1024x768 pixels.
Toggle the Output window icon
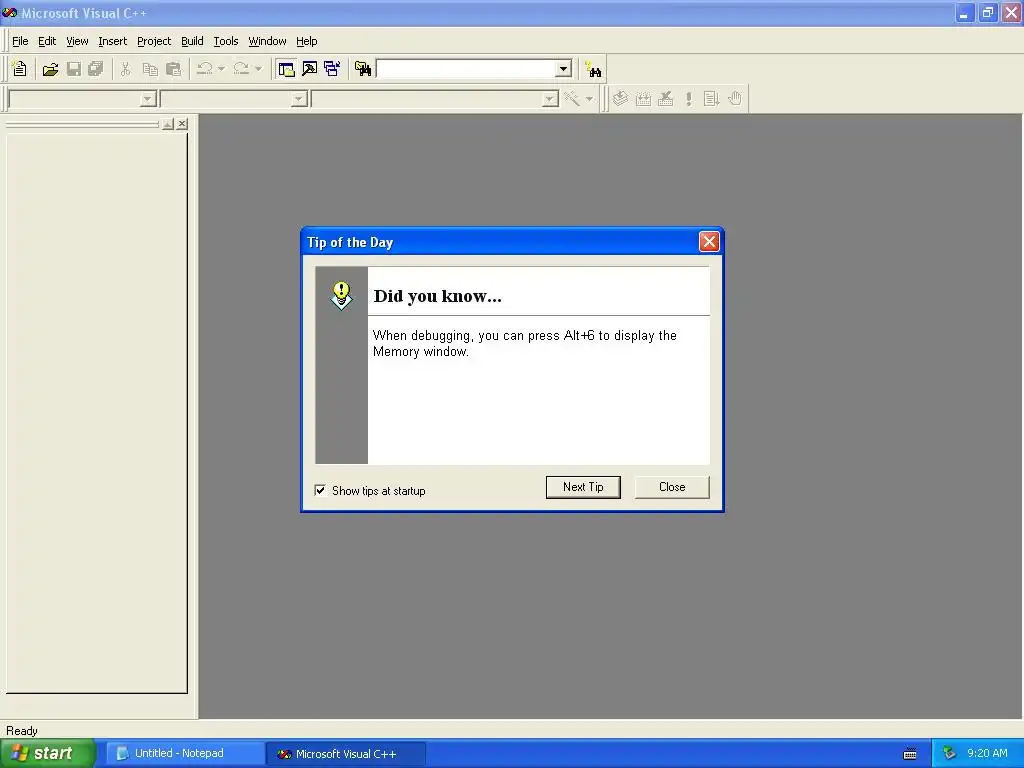point(310,69)
